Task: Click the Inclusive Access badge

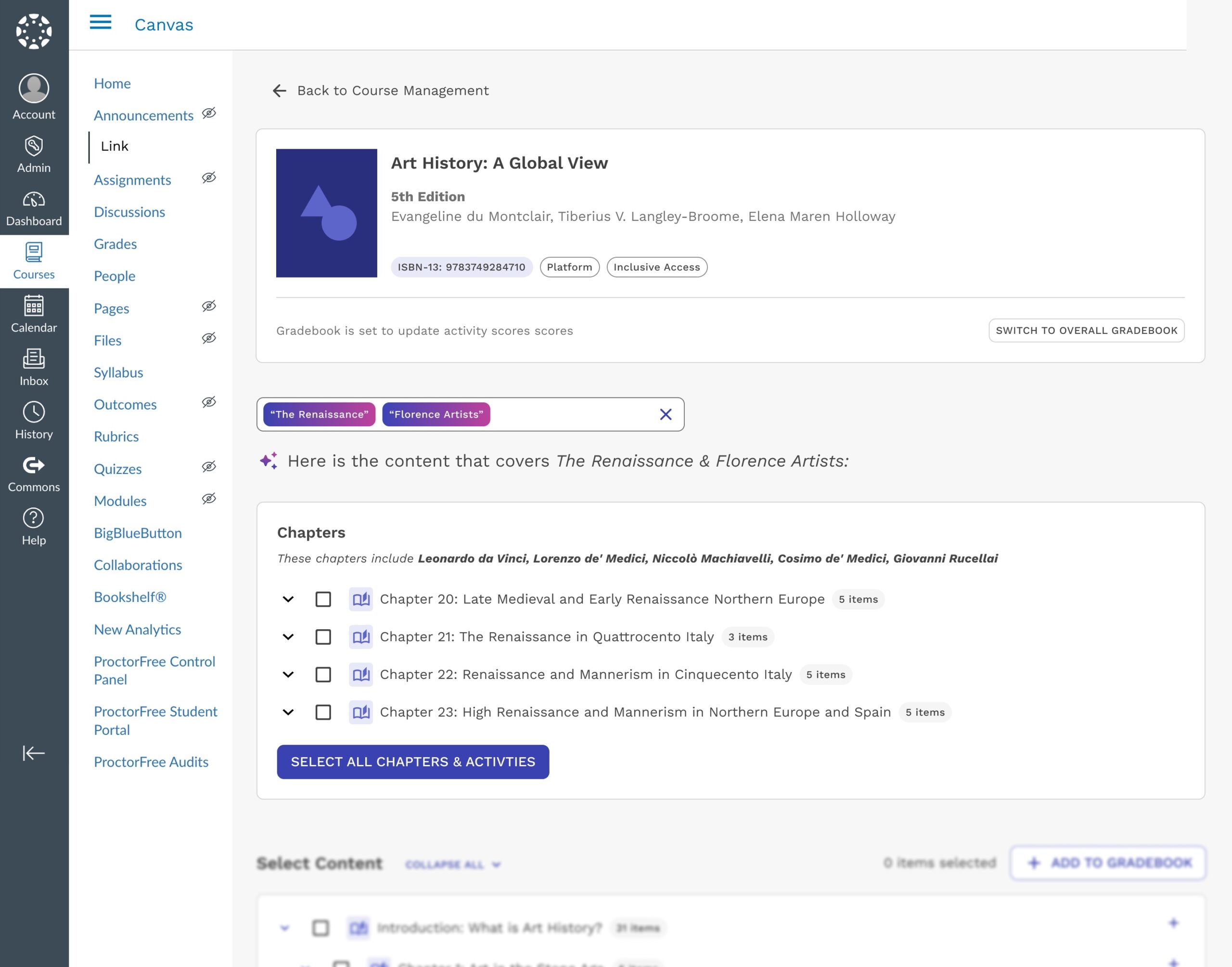Action: 657,267
